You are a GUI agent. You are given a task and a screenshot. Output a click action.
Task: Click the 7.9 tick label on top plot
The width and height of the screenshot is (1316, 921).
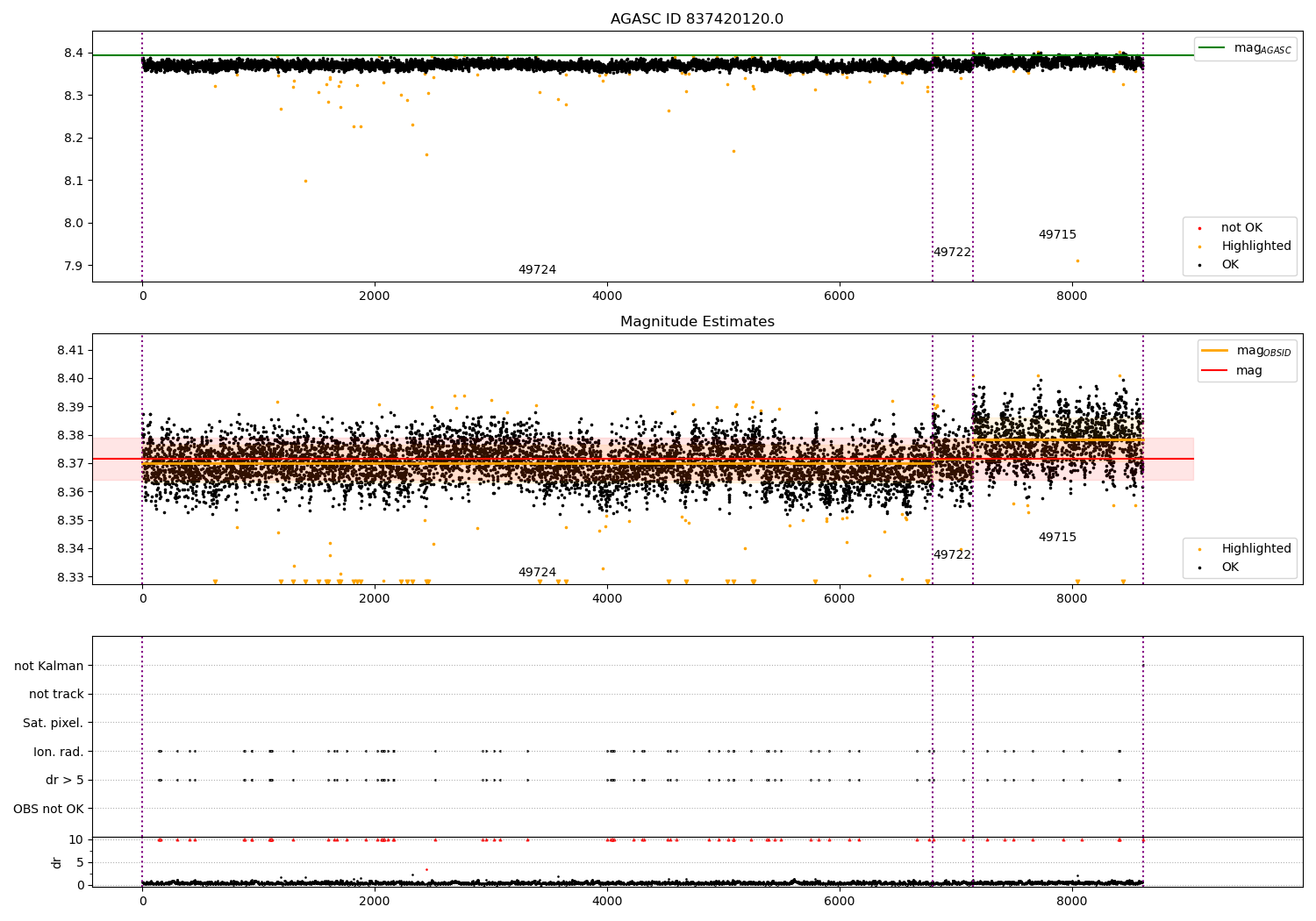74,267
